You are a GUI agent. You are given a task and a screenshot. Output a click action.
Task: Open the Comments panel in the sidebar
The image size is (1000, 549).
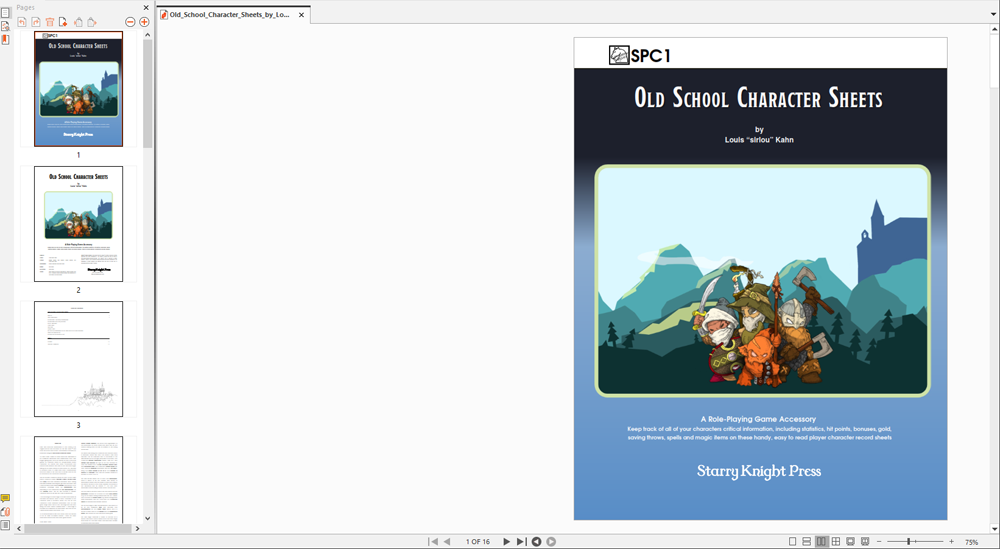(x=5, y=498)
